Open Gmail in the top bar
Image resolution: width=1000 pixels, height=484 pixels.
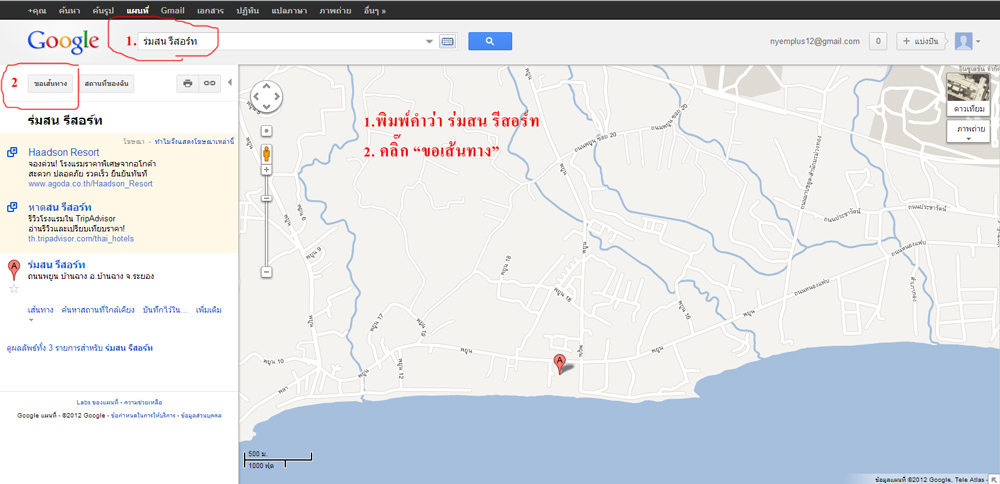pyautogui.click(x=173, y=11)
